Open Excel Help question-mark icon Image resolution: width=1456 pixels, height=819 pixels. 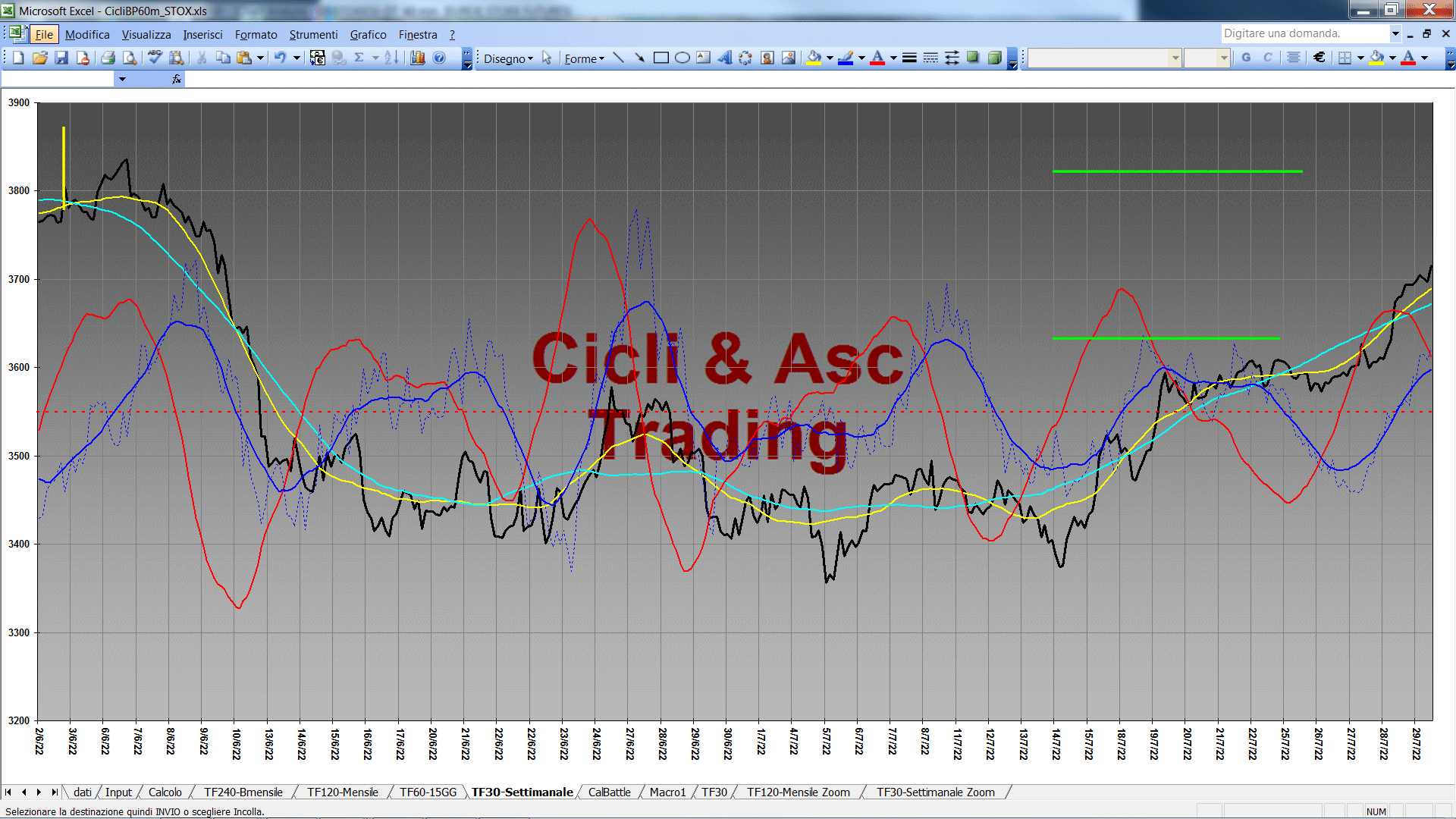click(x=439, y=58)
